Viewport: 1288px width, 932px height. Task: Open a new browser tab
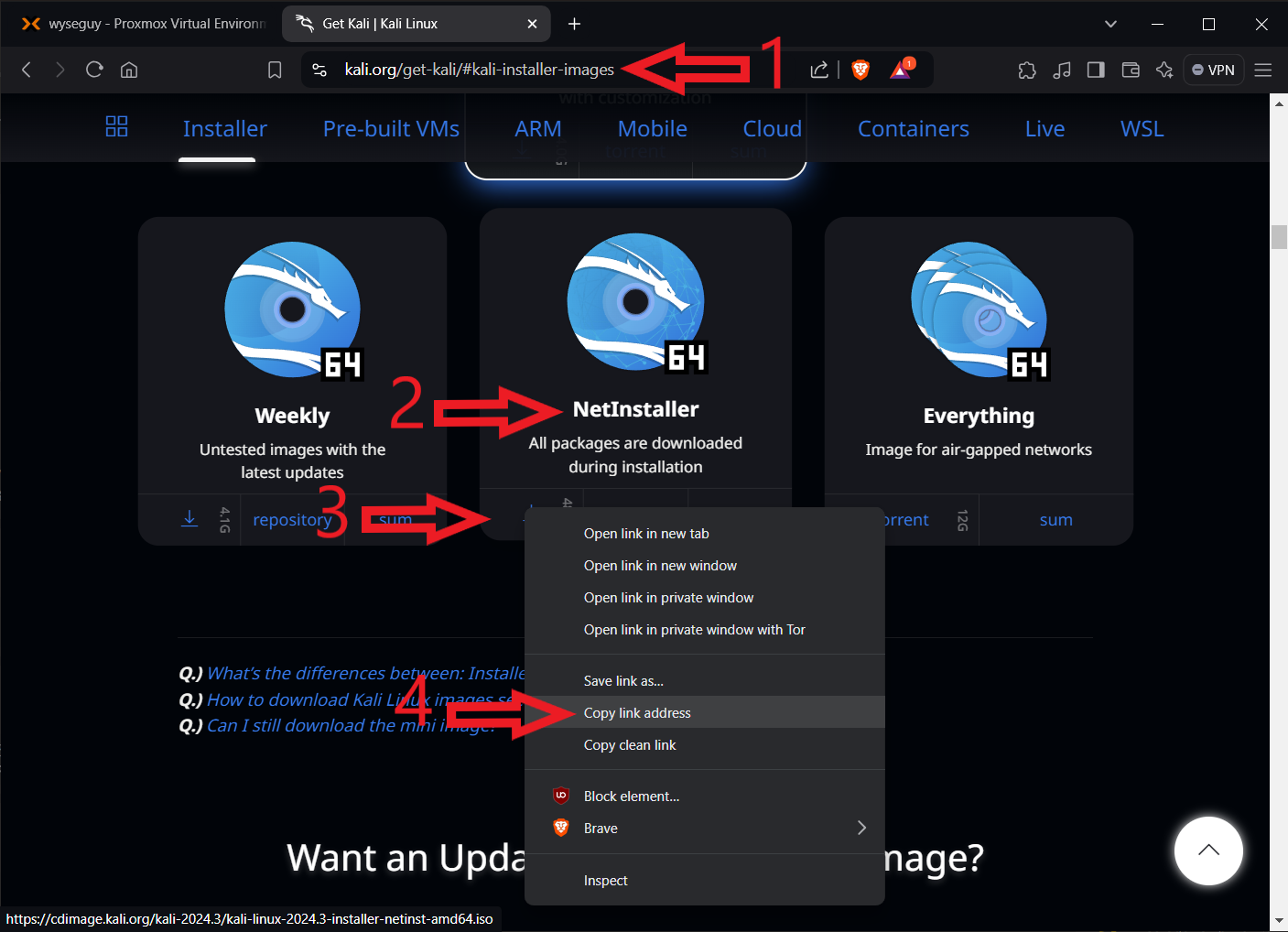[x=574, y=24]
